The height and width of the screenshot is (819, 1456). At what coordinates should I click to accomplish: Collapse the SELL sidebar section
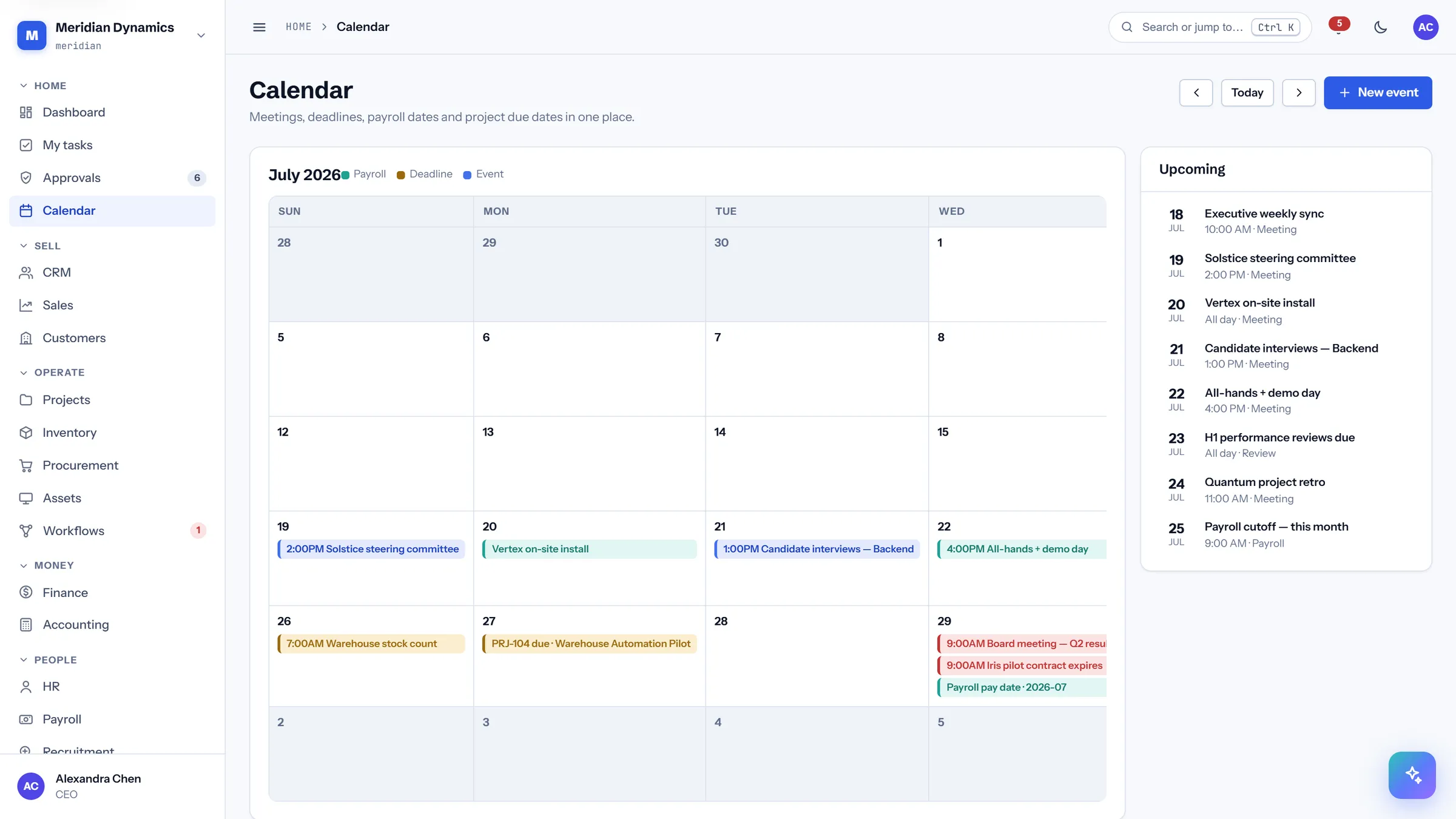(x=41, y=246)
